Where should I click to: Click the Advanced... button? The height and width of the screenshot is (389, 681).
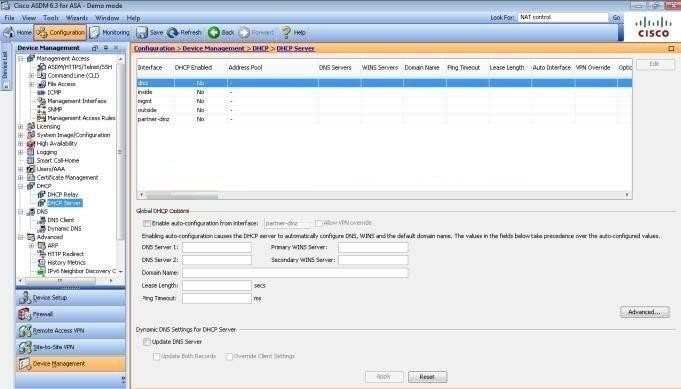tap(645, 312)
